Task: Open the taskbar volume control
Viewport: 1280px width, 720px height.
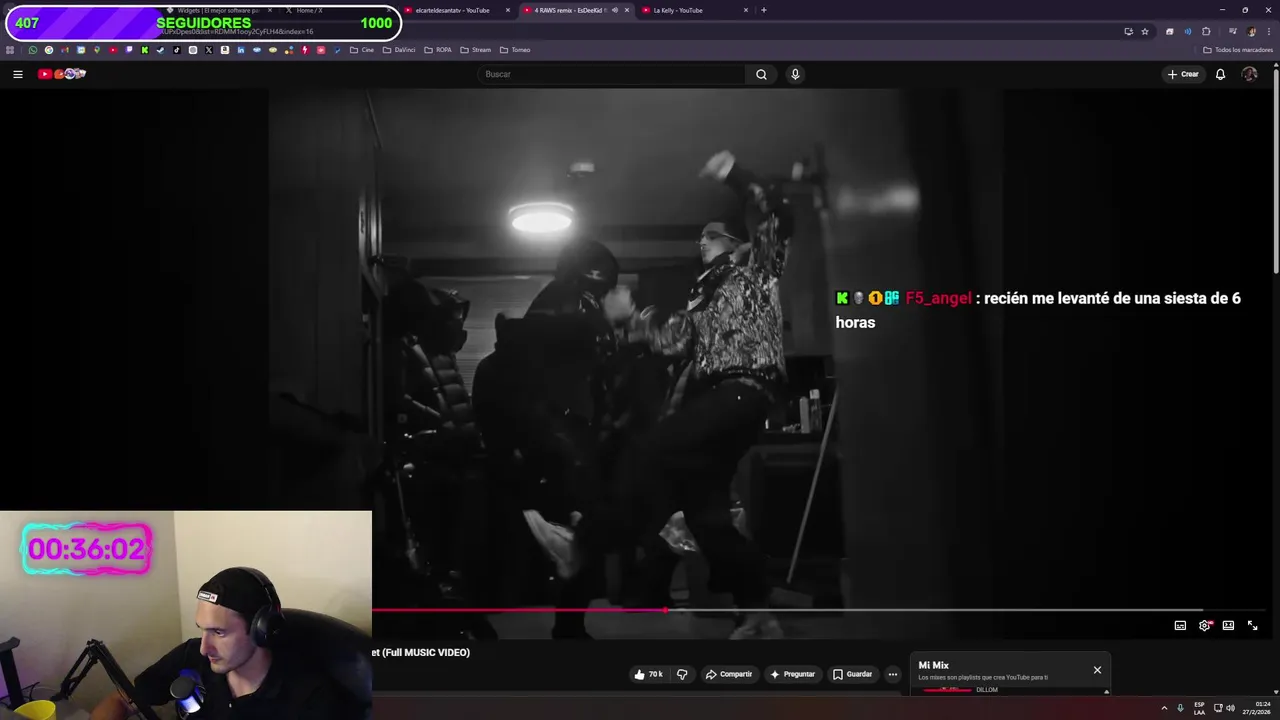Action: [1230, 708]
